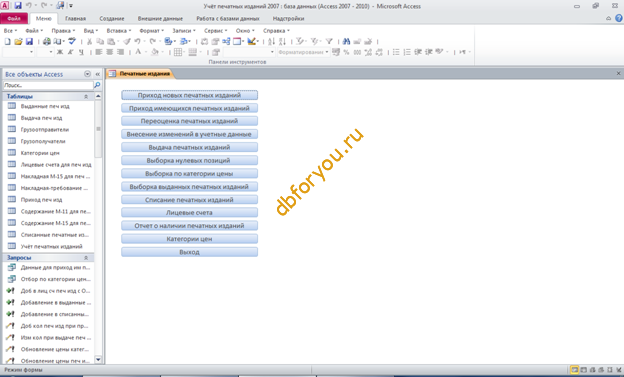
Task: Click the Print icon in toolbar
Action: (x=47, y=41)
